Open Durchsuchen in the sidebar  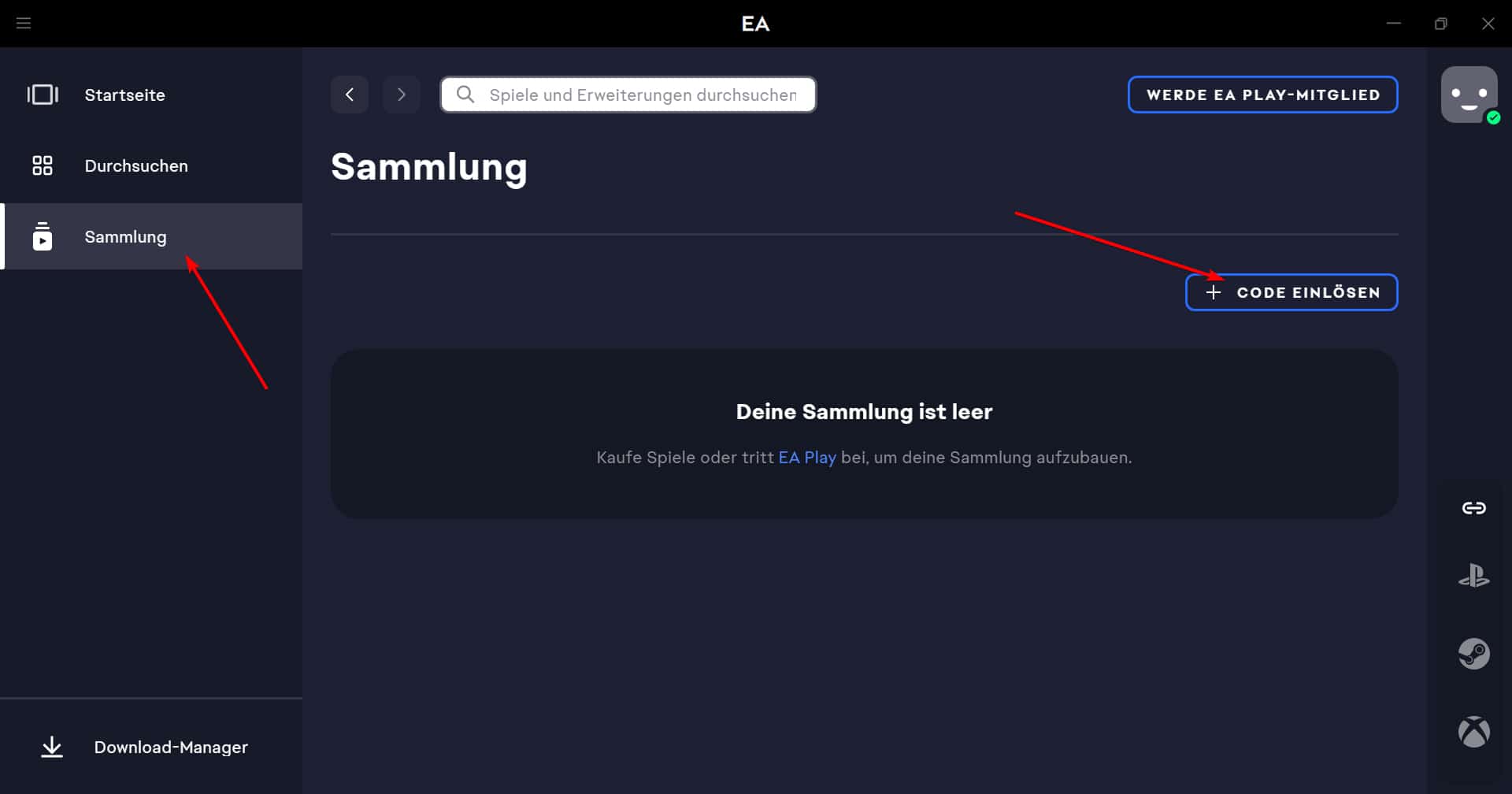click(x=151, y=165)
